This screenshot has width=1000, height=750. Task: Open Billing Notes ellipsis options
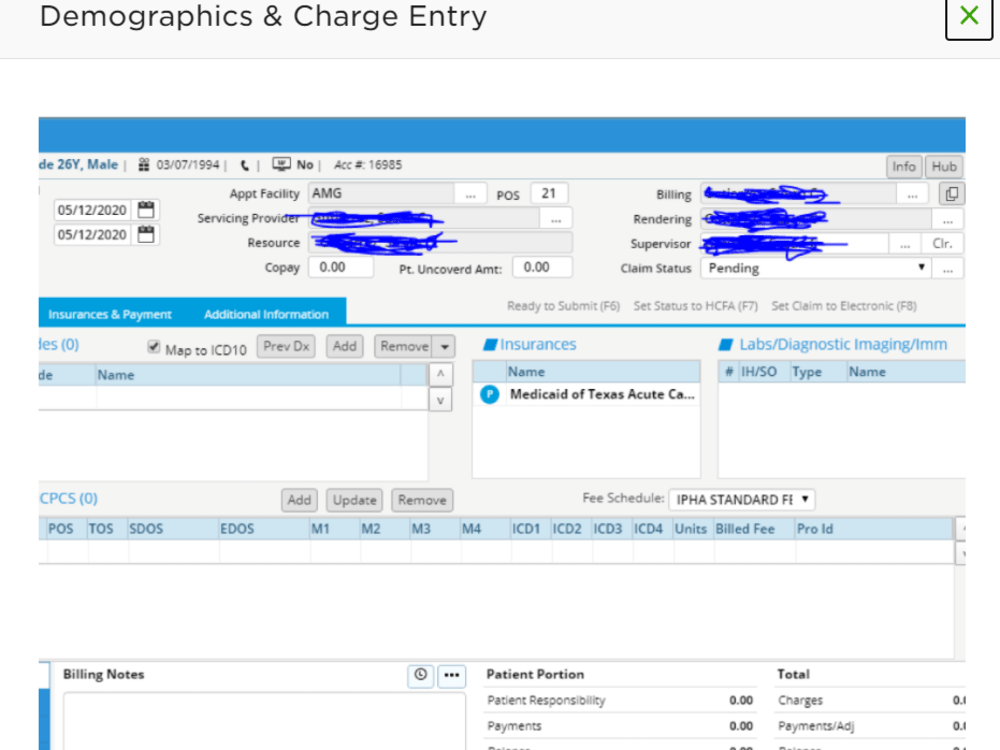coord(452,675)
